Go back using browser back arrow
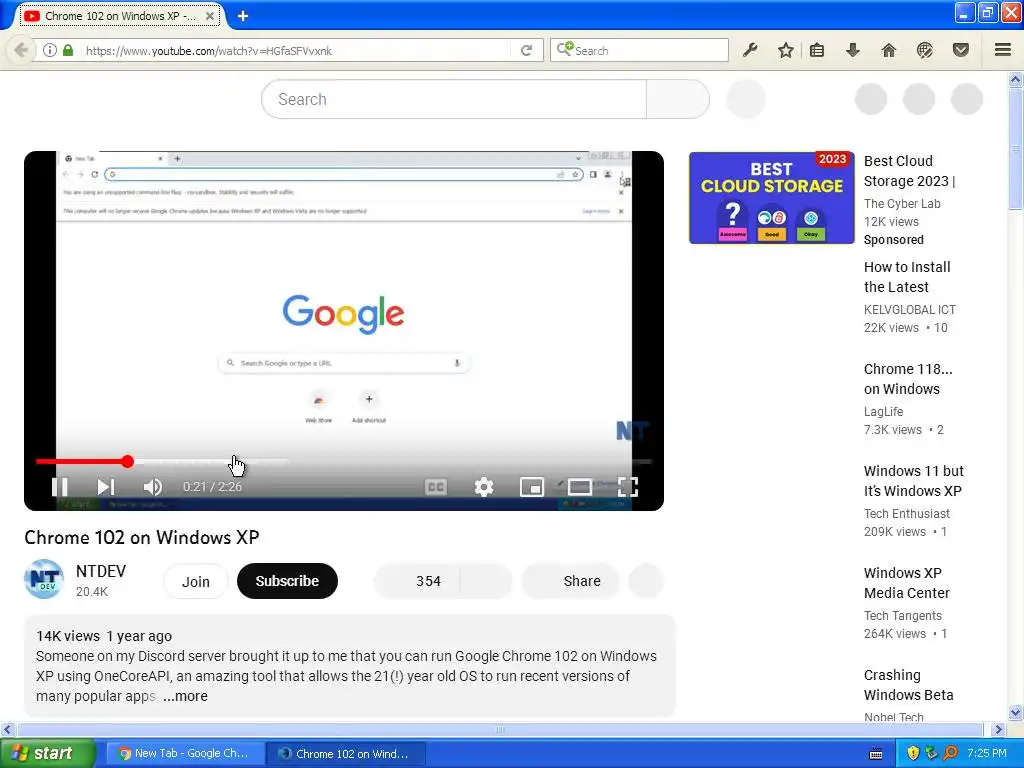This screenshot has width=1024, height=768. coord(21,50)
